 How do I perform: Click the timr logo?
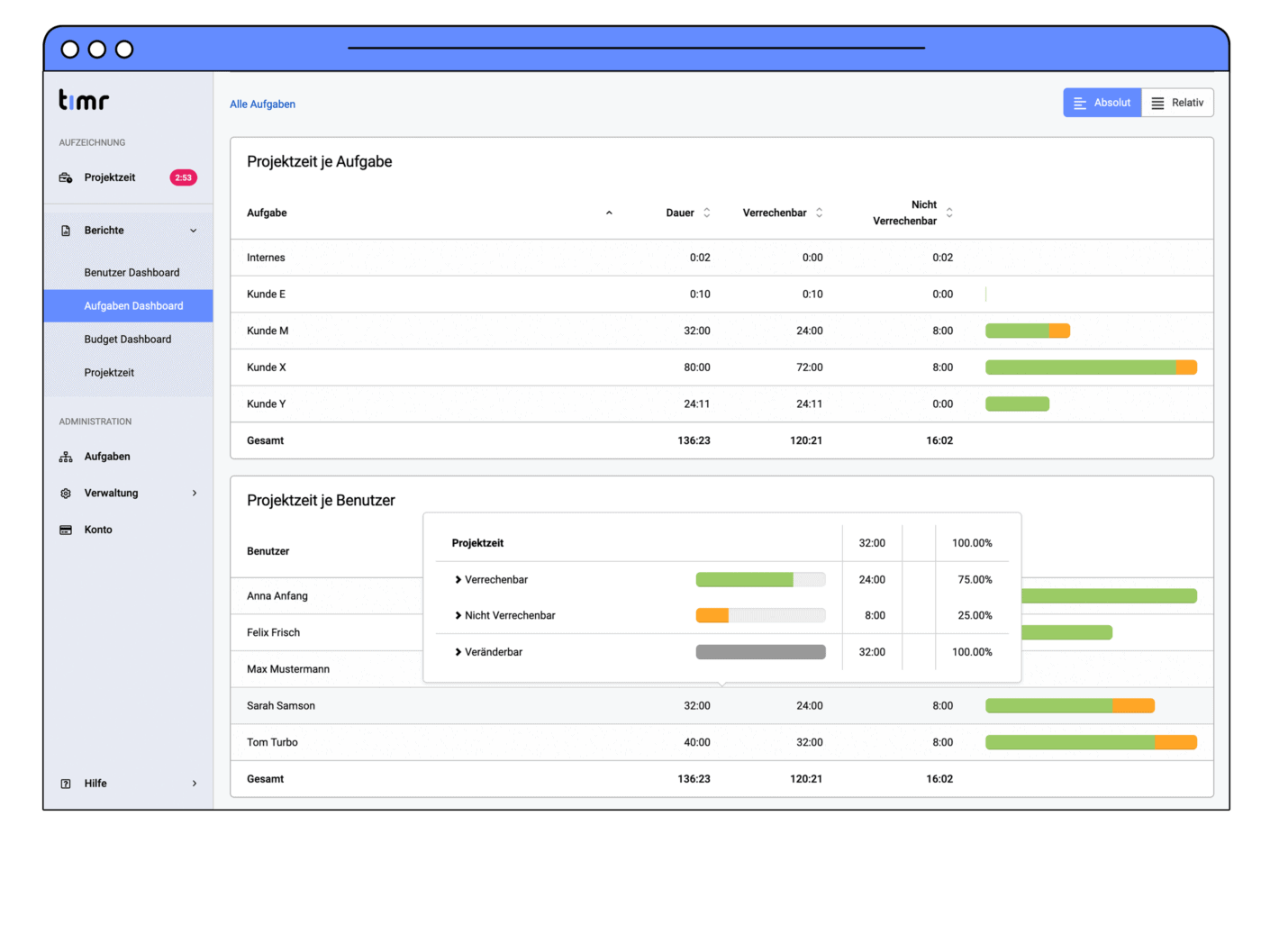(x=84, y=100)
